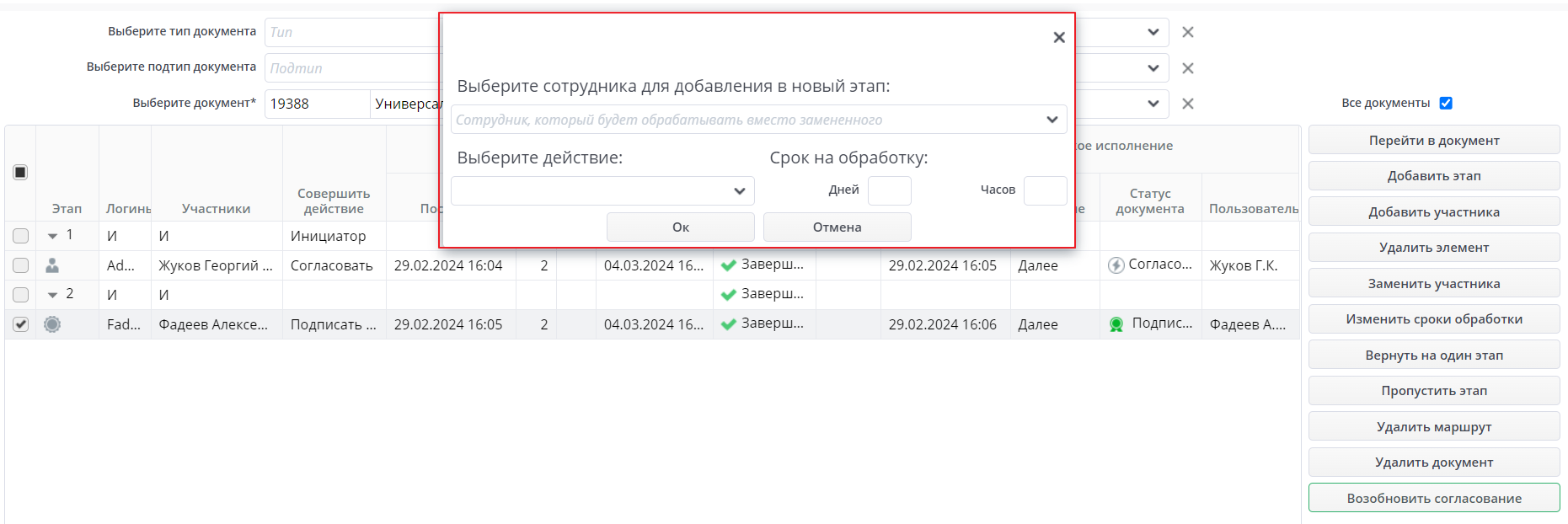
Task: Click Возобновить согласование button
Action: [1434, 499]
